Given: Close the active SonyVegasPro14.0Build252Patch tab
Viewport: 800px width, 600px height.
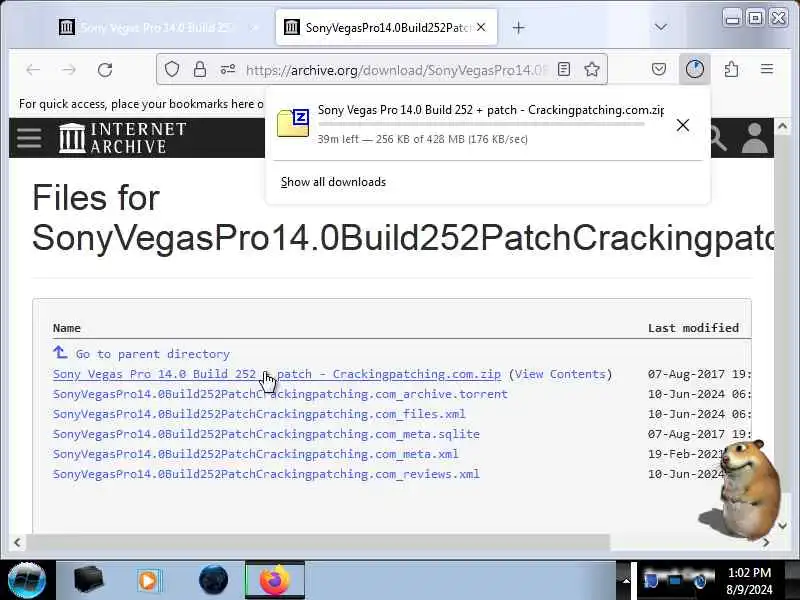Looking at the screenshot, I should point(481,28).
